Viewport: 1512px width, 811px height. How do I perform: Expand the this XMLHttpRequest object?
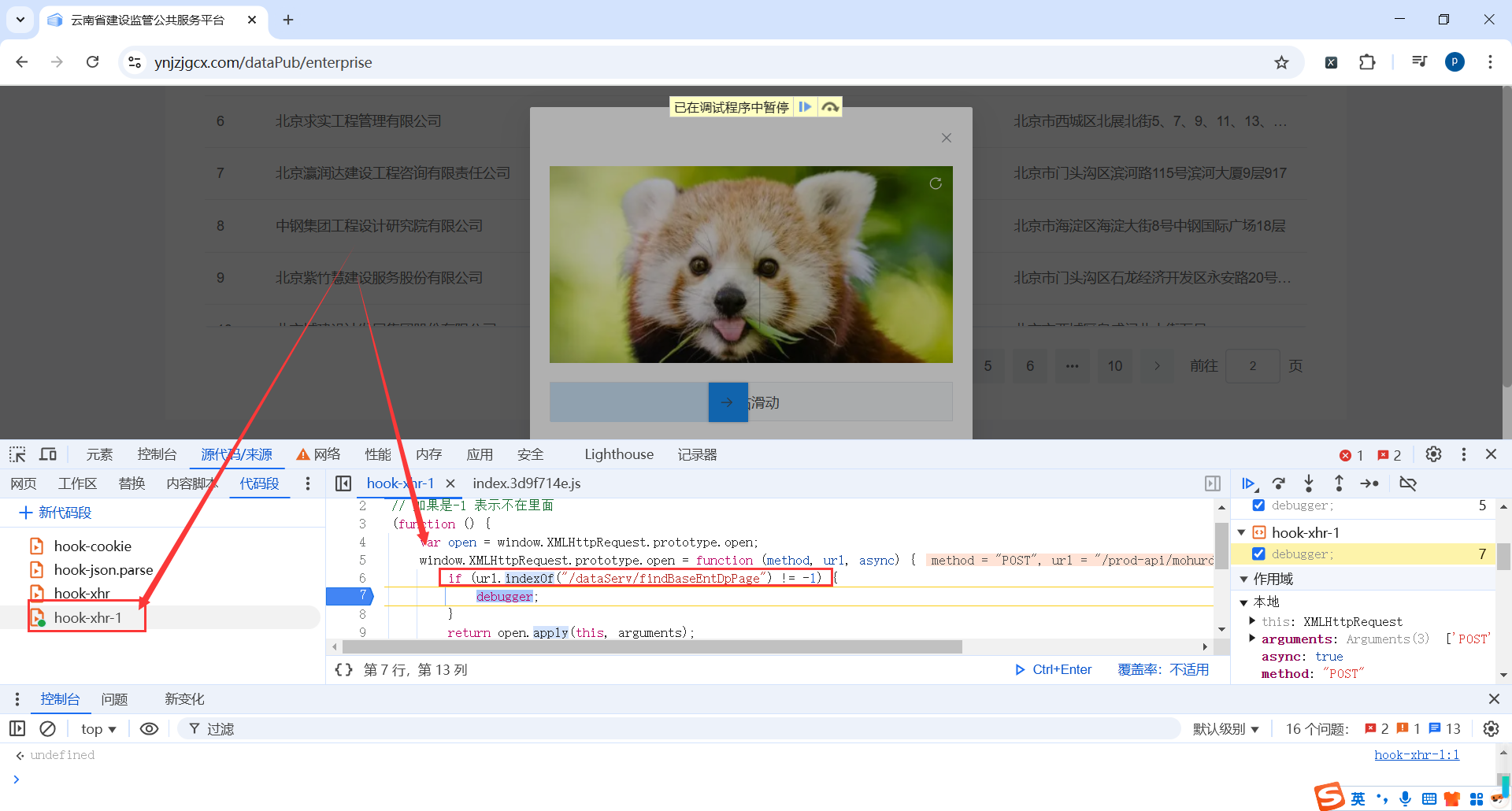coord(1252,621)
